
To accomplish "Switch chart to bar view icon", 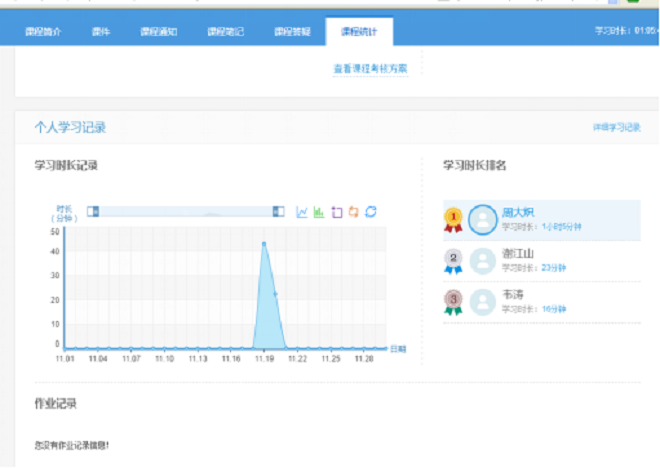I will click(319, 212).
